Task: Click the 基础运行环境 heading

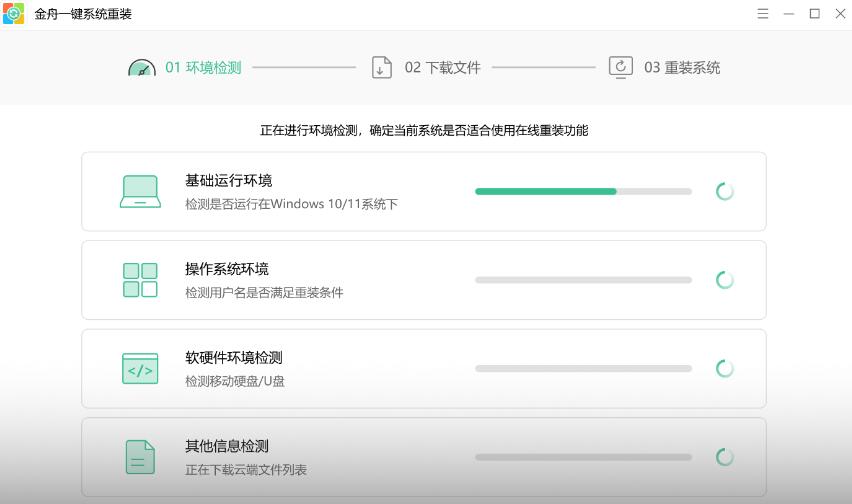Action: pyautogui.click(x=228, y=181)
